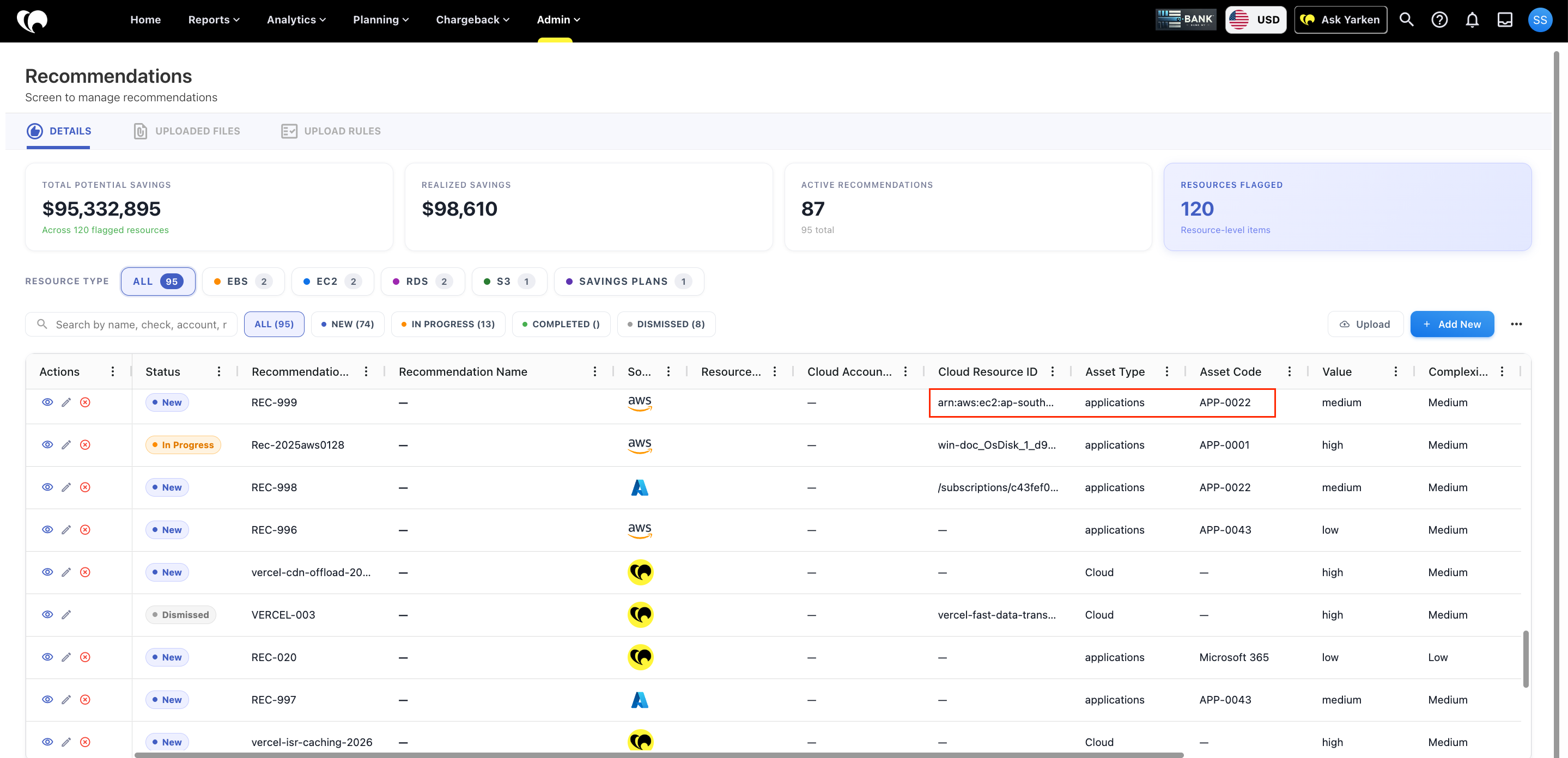Dismiss REC-996 with the red X icon
Screen dimensions: 1568x758
pyautogui.click(x=85, y=530)
